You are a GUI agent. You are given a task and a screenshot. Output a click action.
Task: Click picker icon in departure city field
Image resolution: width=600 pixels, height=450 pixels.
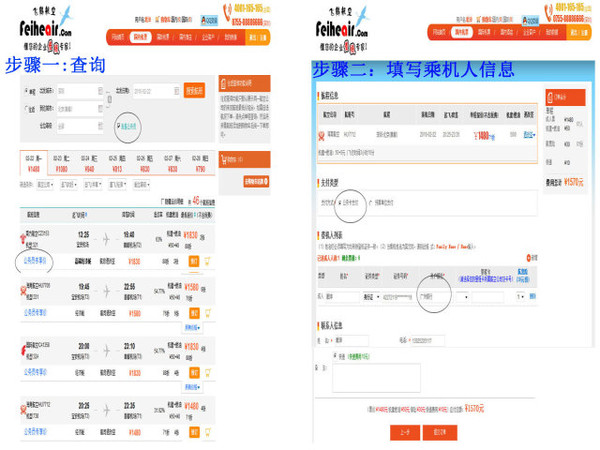(x=100, y=91)
